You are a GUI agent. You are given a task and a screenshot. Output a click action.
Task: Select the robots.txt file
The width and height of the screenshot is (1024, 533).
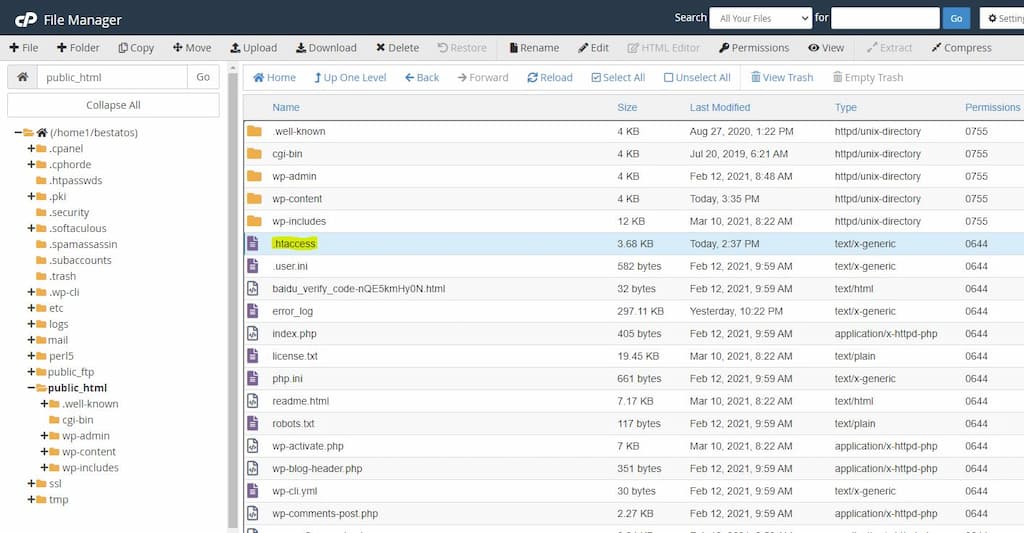(x=293, y=423)
